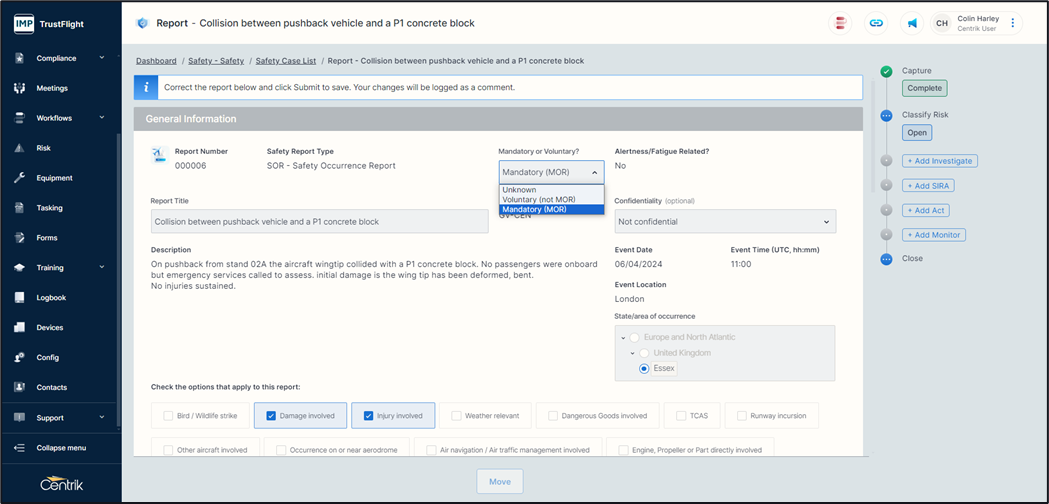Click the Report Title text field
The width and height of the screenshot is (1049, 504).
319,222
